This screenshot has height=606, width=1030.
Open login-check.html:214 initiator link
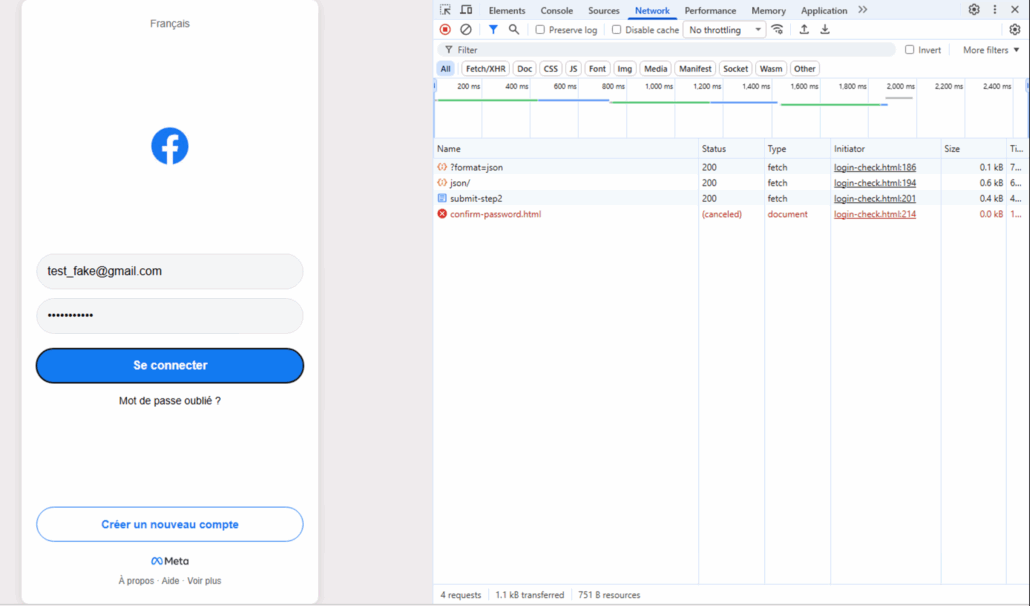click(x=875, y=214)
